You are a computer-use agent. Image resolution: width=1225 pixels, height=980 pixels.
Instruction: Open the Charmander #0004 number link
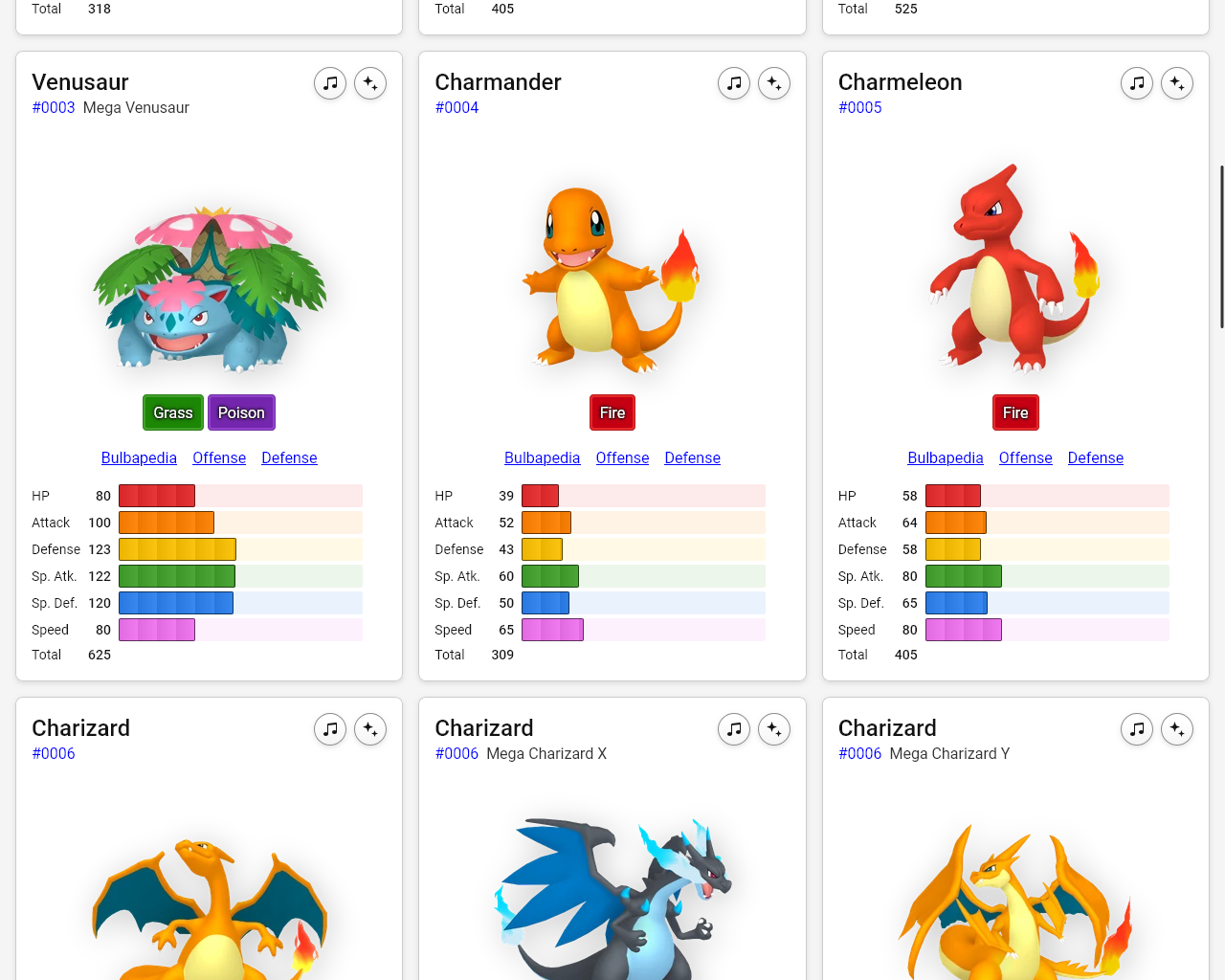point(457,107)
